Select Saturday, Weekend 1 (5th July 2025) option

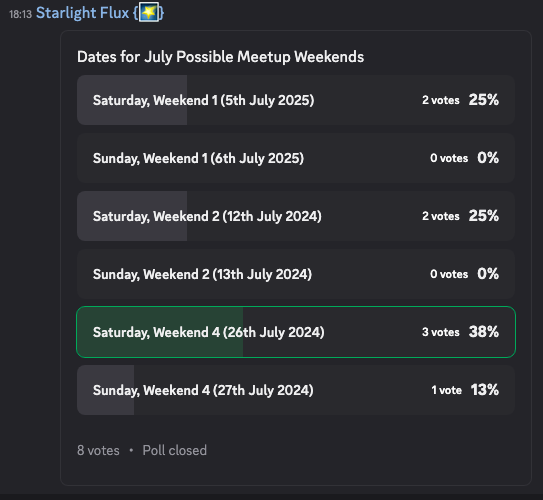[296, 100]
